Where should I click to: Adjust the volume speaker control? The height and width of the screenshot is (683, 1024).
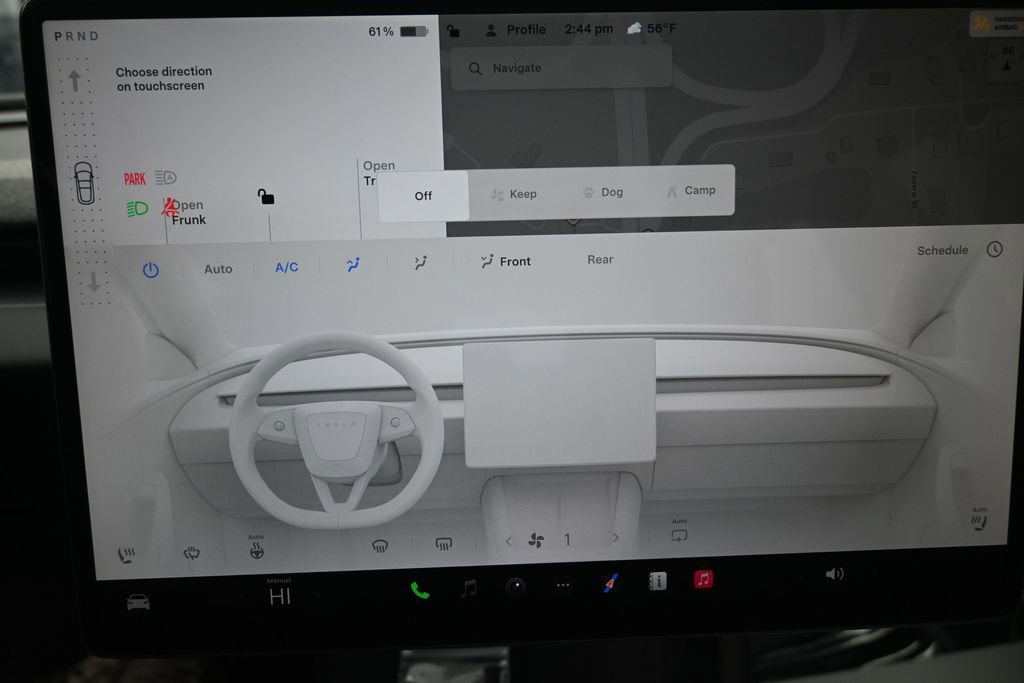836,573
